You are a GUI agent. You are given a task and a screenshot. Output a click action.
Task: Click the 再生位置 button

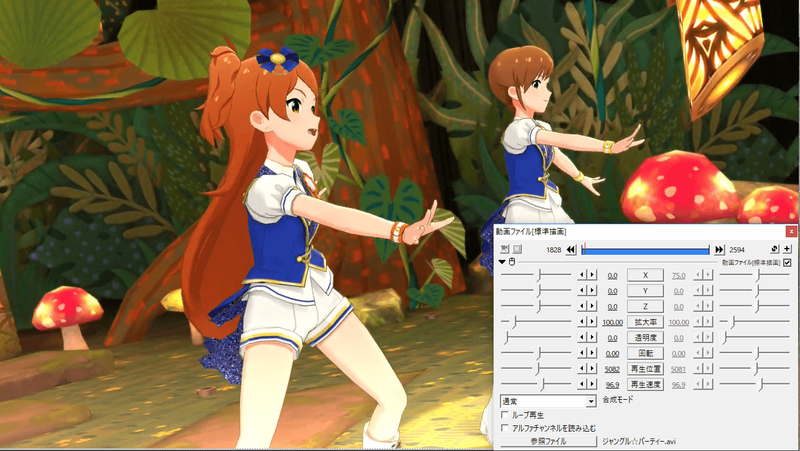645,368
